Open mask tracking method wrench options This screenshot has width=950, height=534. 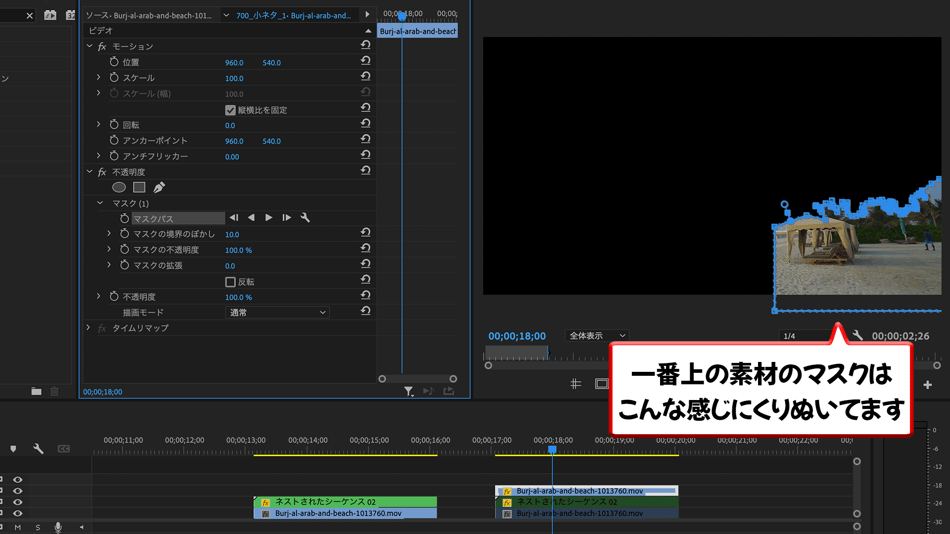tap(305, 218)
